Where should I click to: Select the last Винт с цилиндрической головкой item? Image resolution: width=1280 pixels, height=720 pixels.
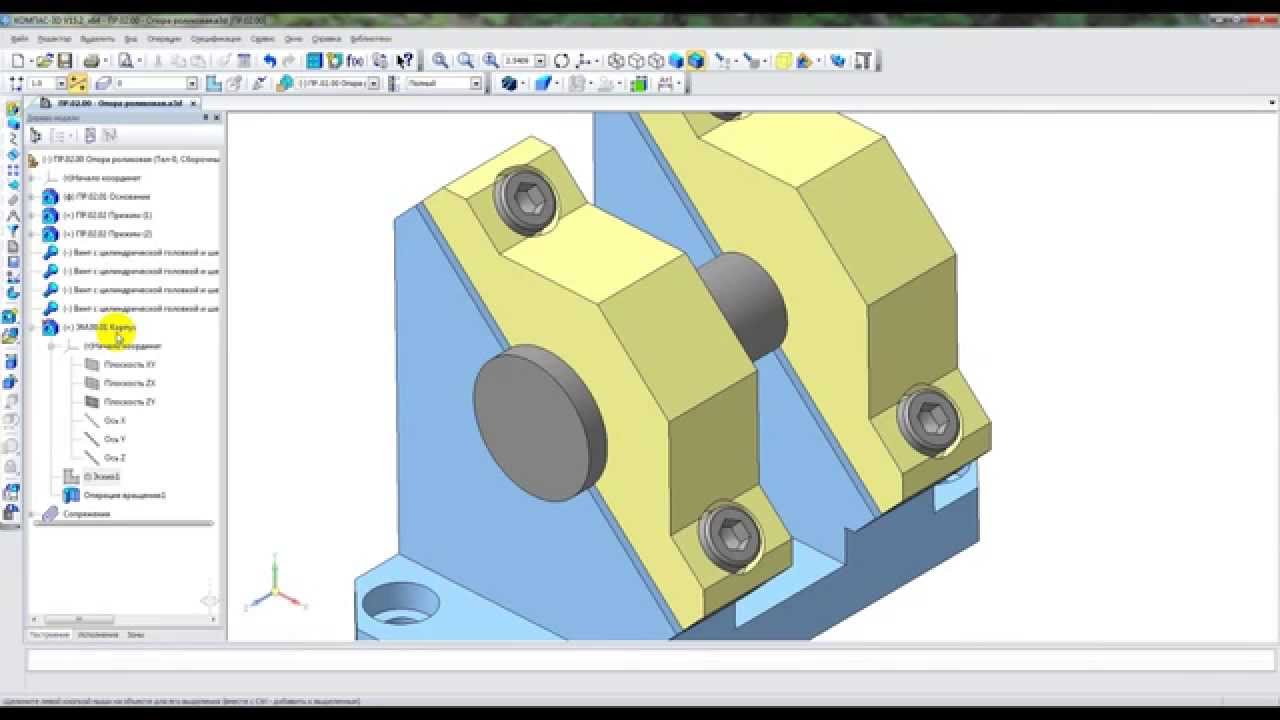[140, 309]
